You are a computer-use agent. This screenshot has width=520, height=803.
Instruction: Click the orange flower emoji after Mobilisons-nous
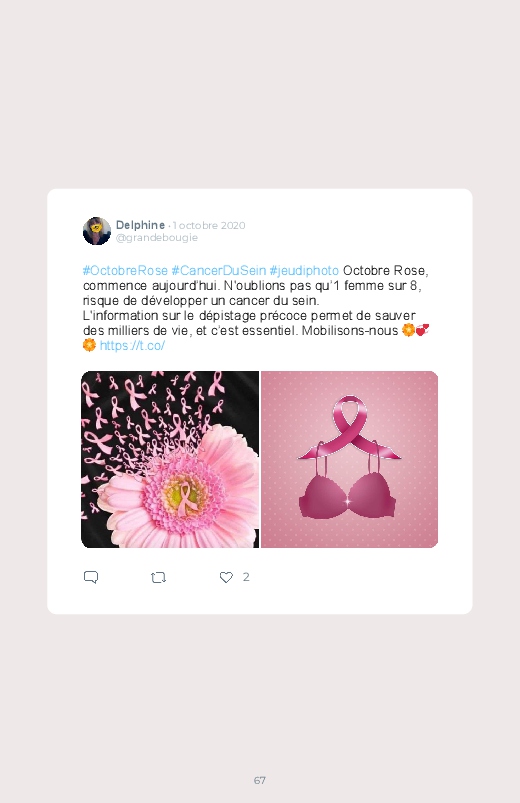coord(408,330)
